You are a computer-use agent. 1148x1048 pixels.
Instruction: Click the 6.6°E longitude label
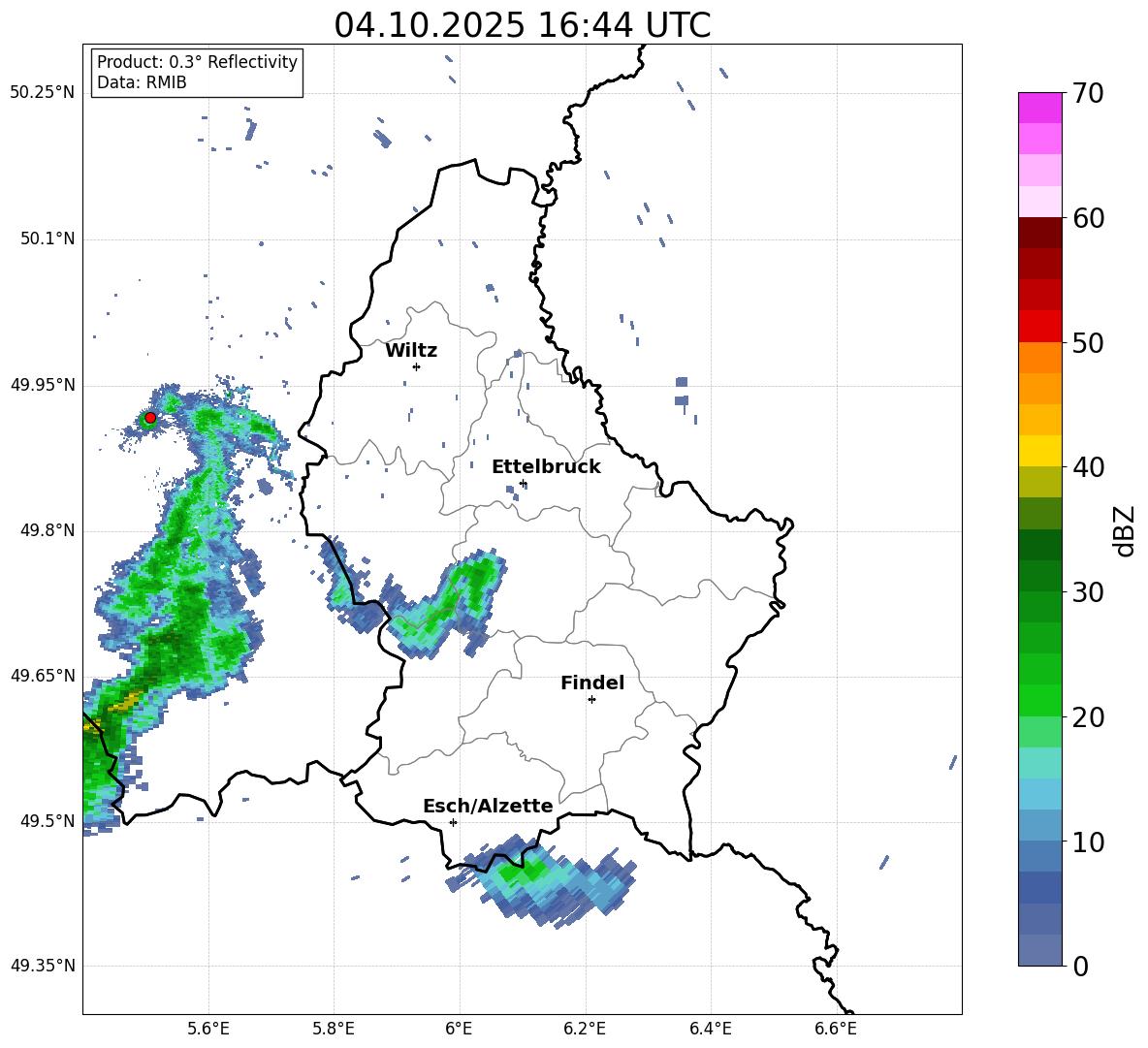[x=836, y=1029]
